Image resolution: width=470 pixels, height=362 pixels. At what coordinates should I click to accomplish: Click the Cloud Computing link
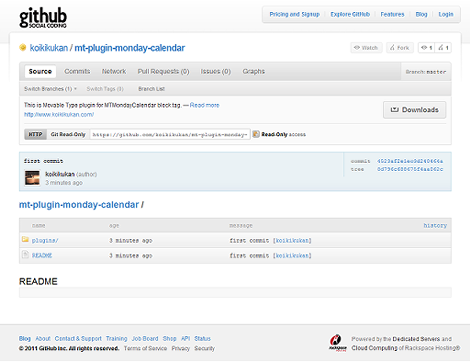point(374,348)
